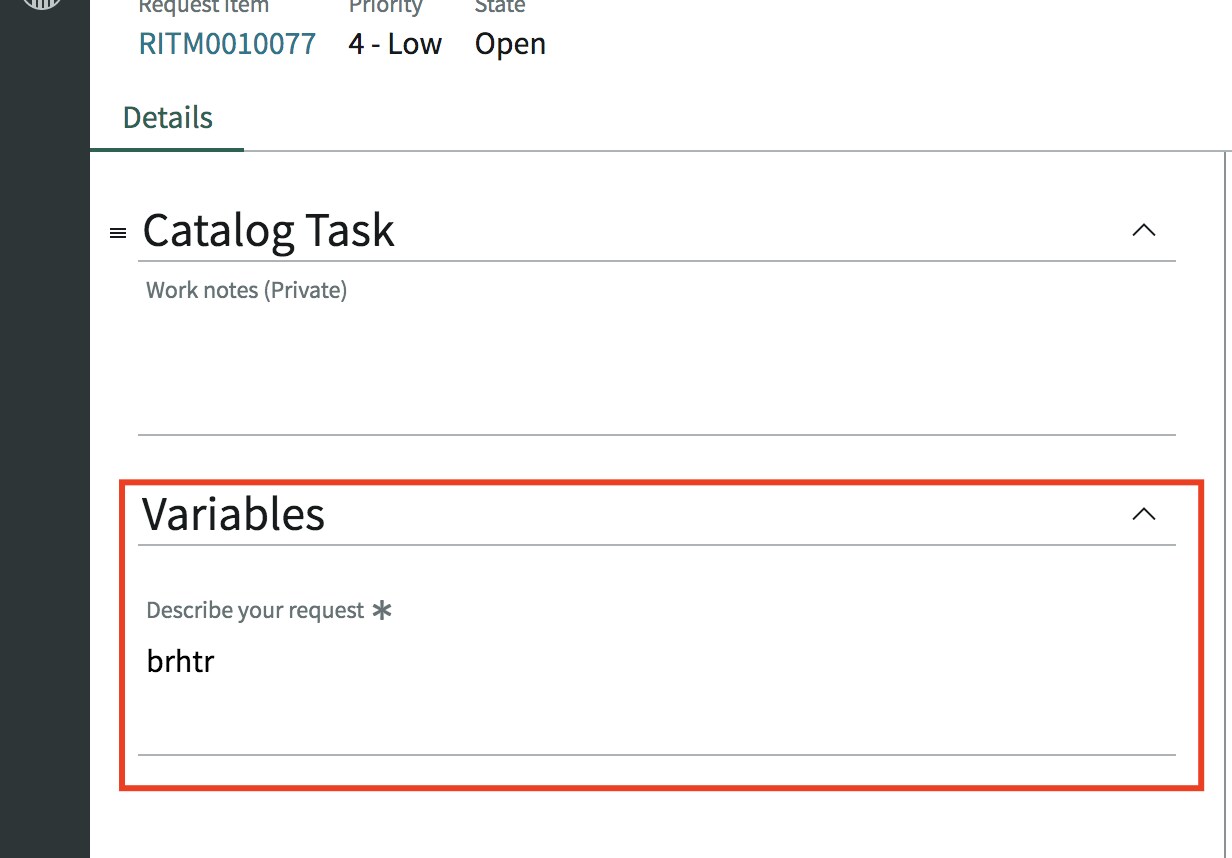The image size is (1232, 858).
Task: Open the RITM0010077 request item link
Action: point(227,44)
